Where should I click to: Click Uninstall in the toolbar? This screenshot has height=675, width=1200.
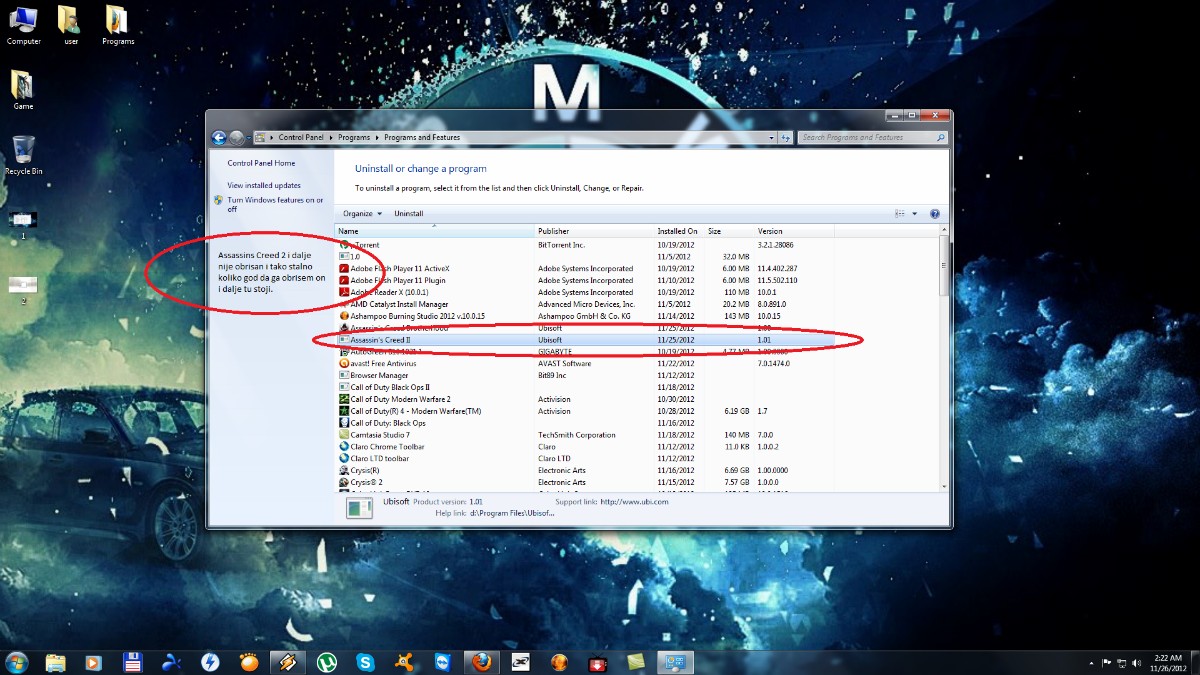pos(409,214)
